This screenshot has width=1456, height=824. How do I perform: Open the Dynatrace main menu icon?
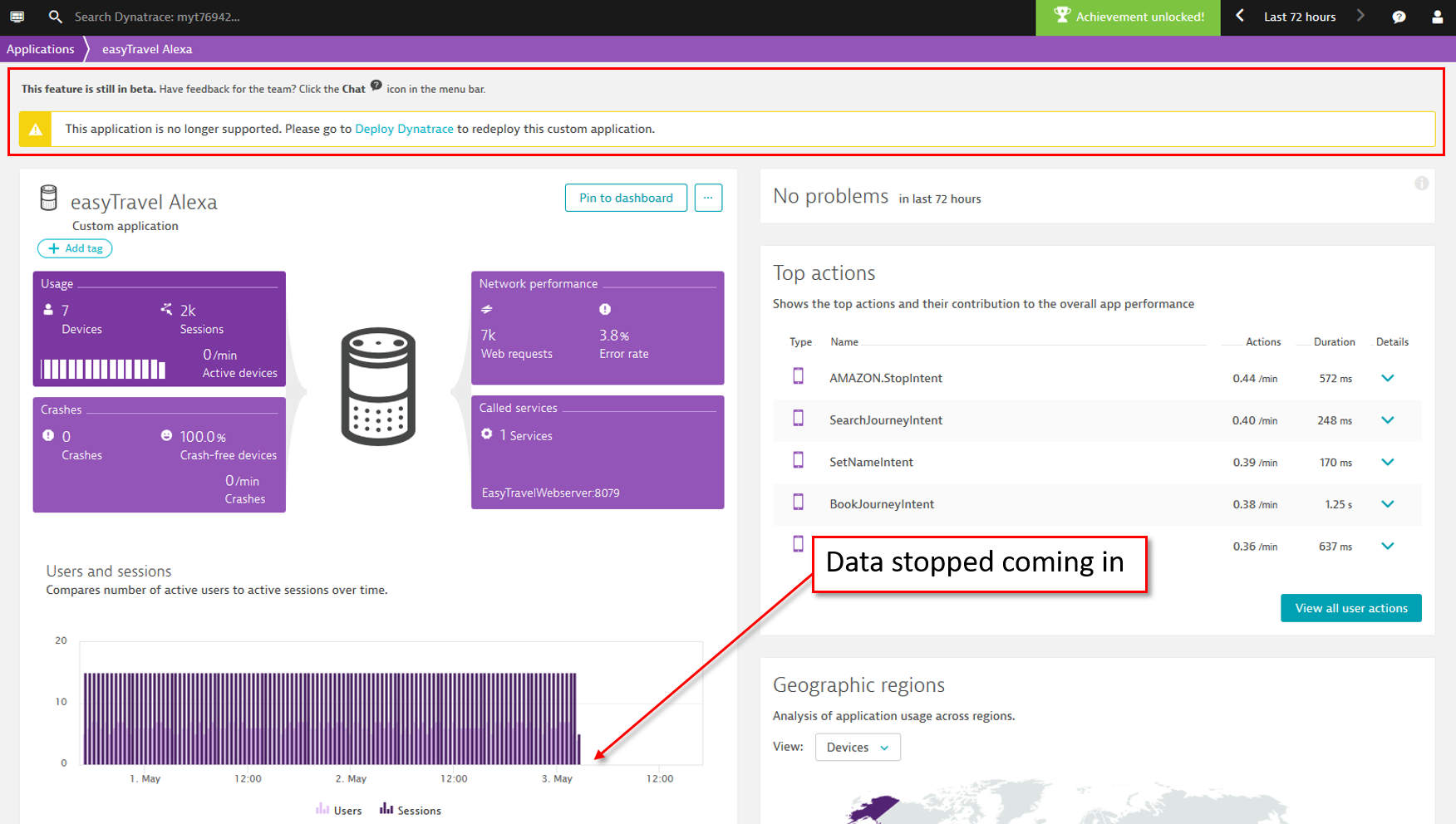(17, 17)
